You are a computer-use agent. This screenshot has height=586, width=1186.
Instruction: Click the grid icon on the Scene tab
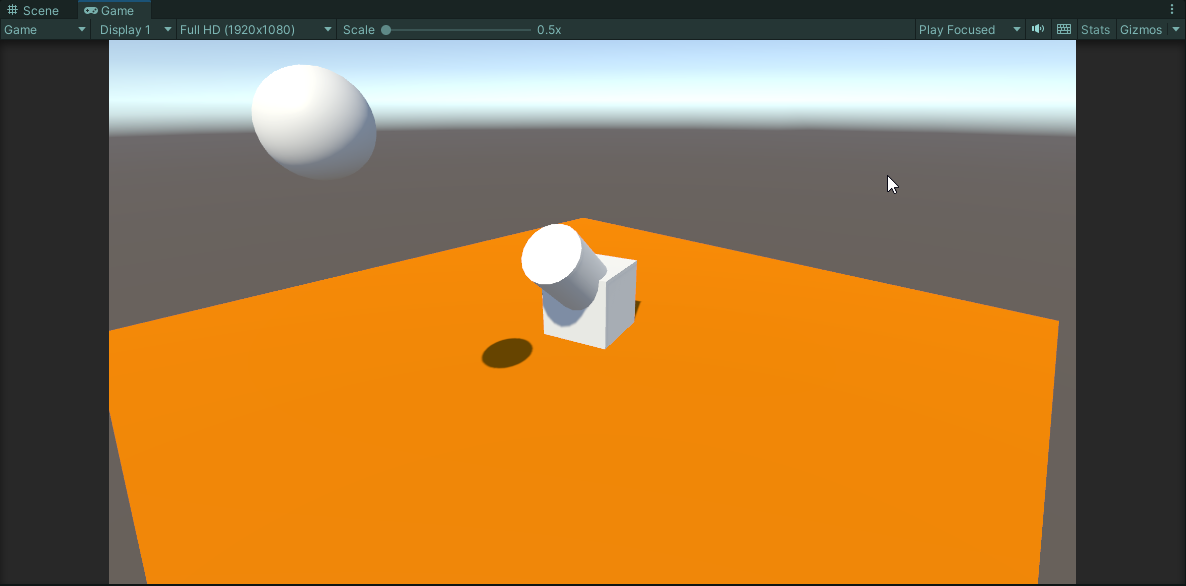[x=13, y=10]
